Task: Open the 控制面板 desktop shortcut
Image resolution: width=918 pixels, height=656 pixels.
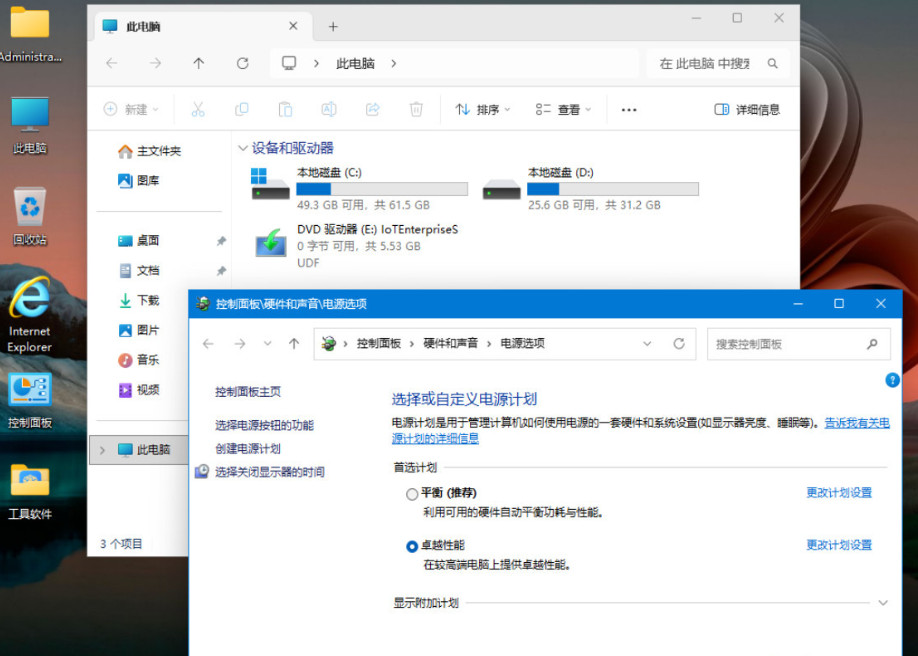Action: coord(30,391)
